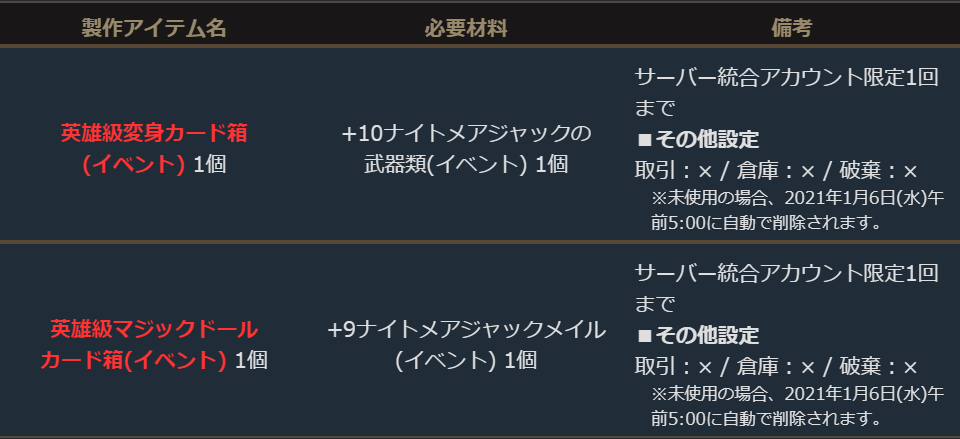
Task: Click the white 1個 quantity after マジックドール カード箱(イベント)
Action: pos(251,360)
